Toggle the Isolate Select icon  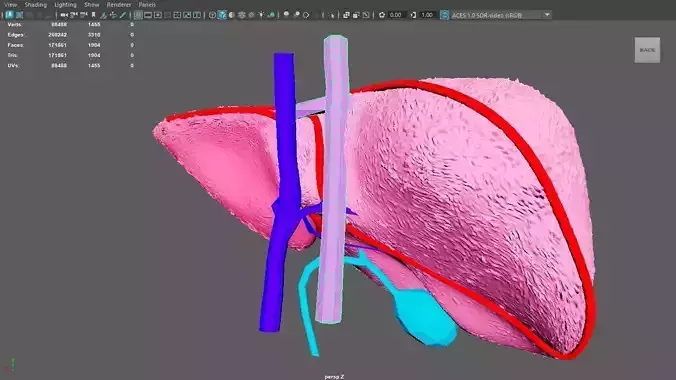coord(332,15)
